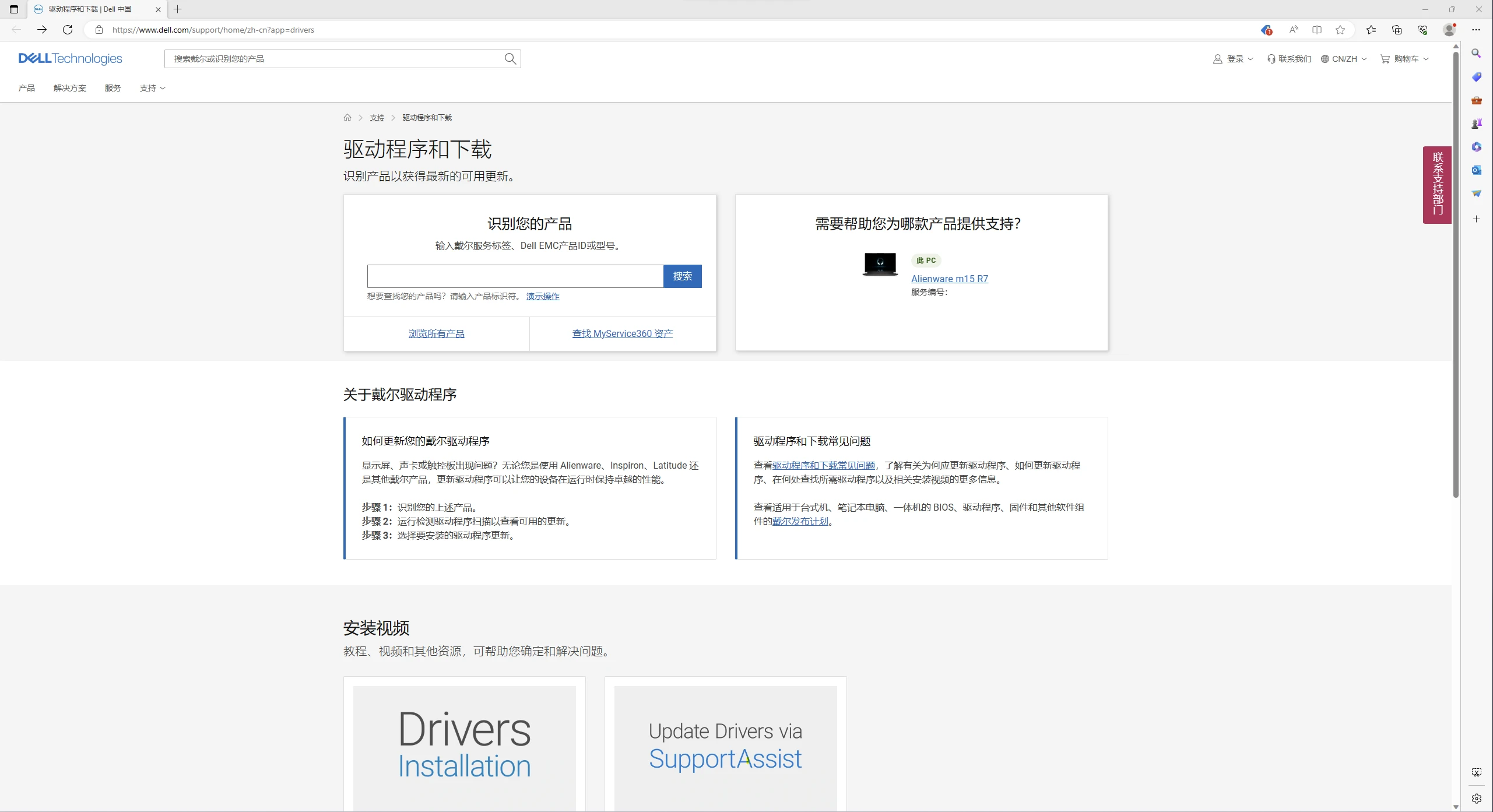Click the 驱动程序和下载 browser tab

(x=96, y=9)
